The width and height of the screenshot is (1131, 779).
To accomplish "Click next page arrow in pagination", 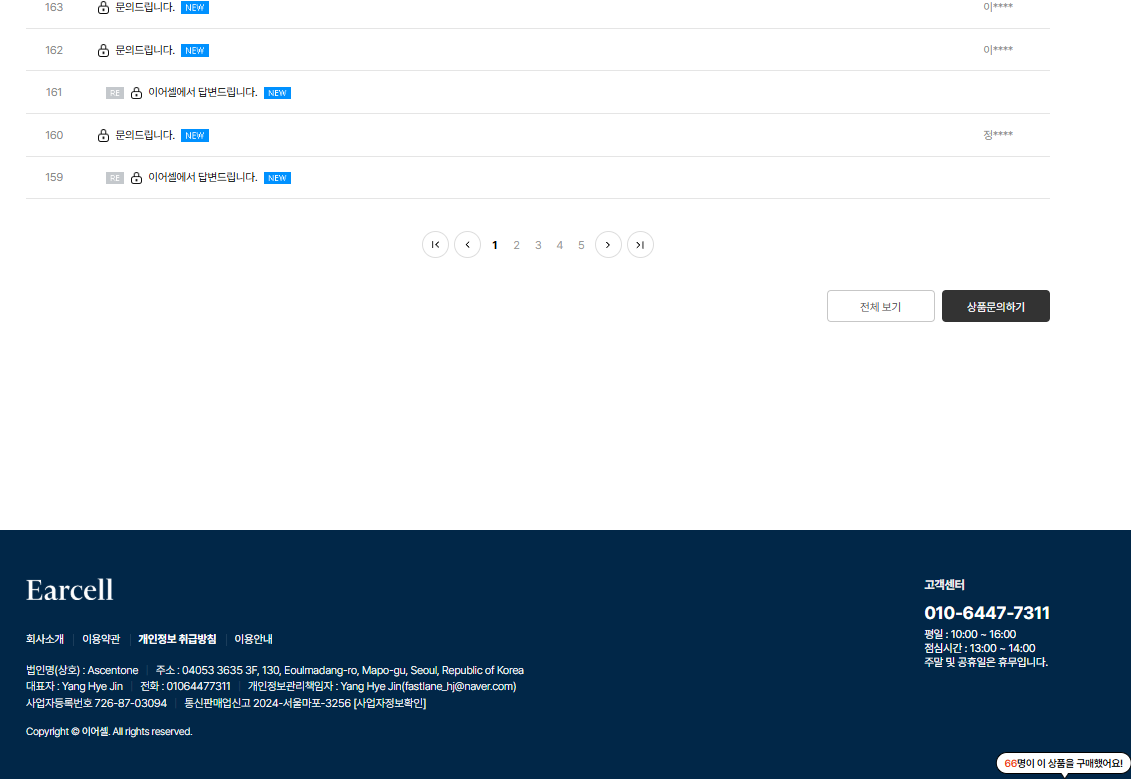I will 608,245.
